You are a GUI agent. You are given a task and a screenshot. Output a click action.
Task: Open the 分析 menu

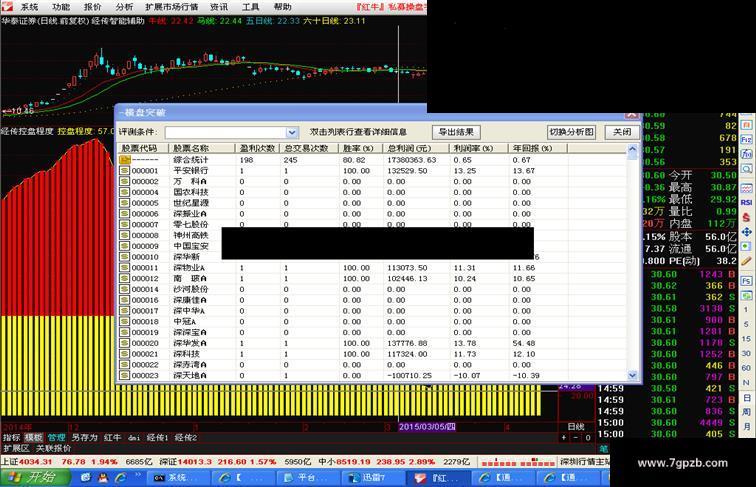124,7
